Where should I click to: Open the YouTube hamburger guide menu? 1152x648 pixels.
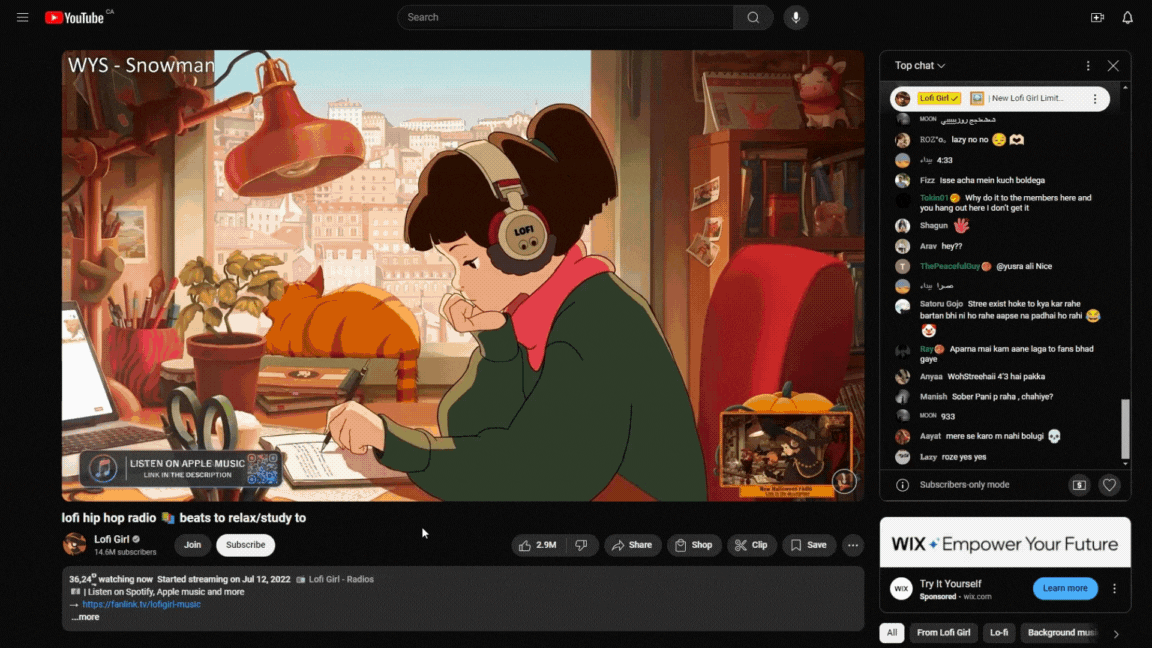click(x=23, y=17)
